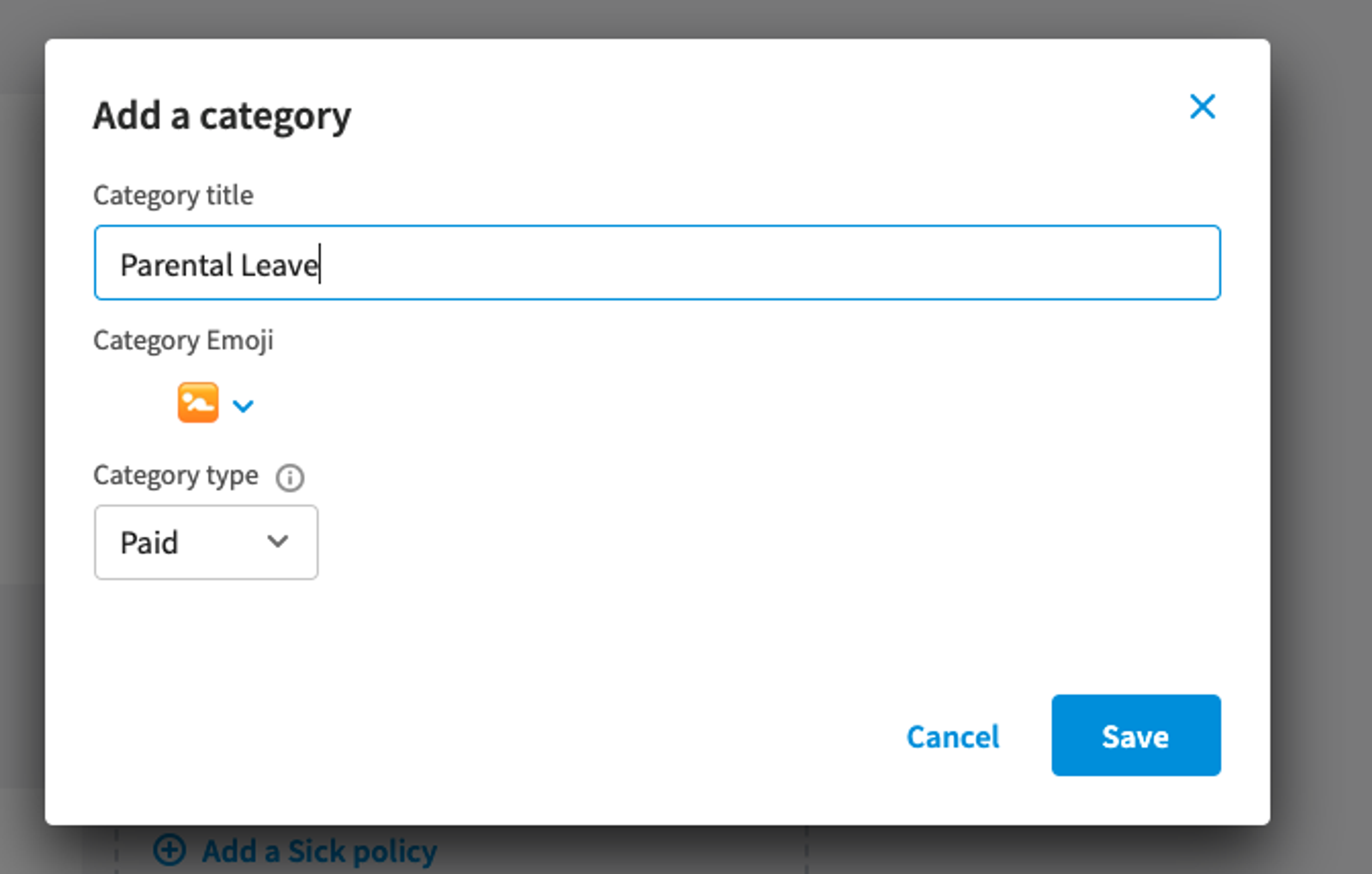Screen dimensions: 1372x874
Task: Open the emoji picker chevron
Action: tap(243, 406)
